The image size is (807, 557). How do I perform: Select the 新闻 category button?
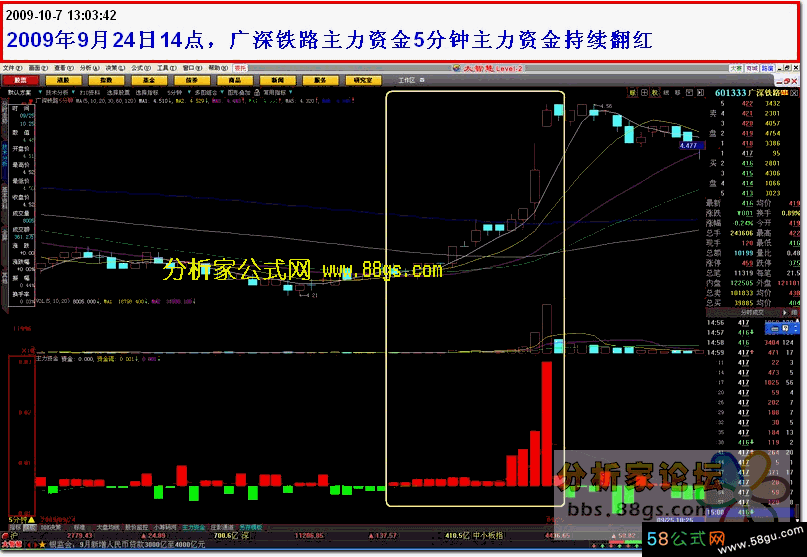277,80
